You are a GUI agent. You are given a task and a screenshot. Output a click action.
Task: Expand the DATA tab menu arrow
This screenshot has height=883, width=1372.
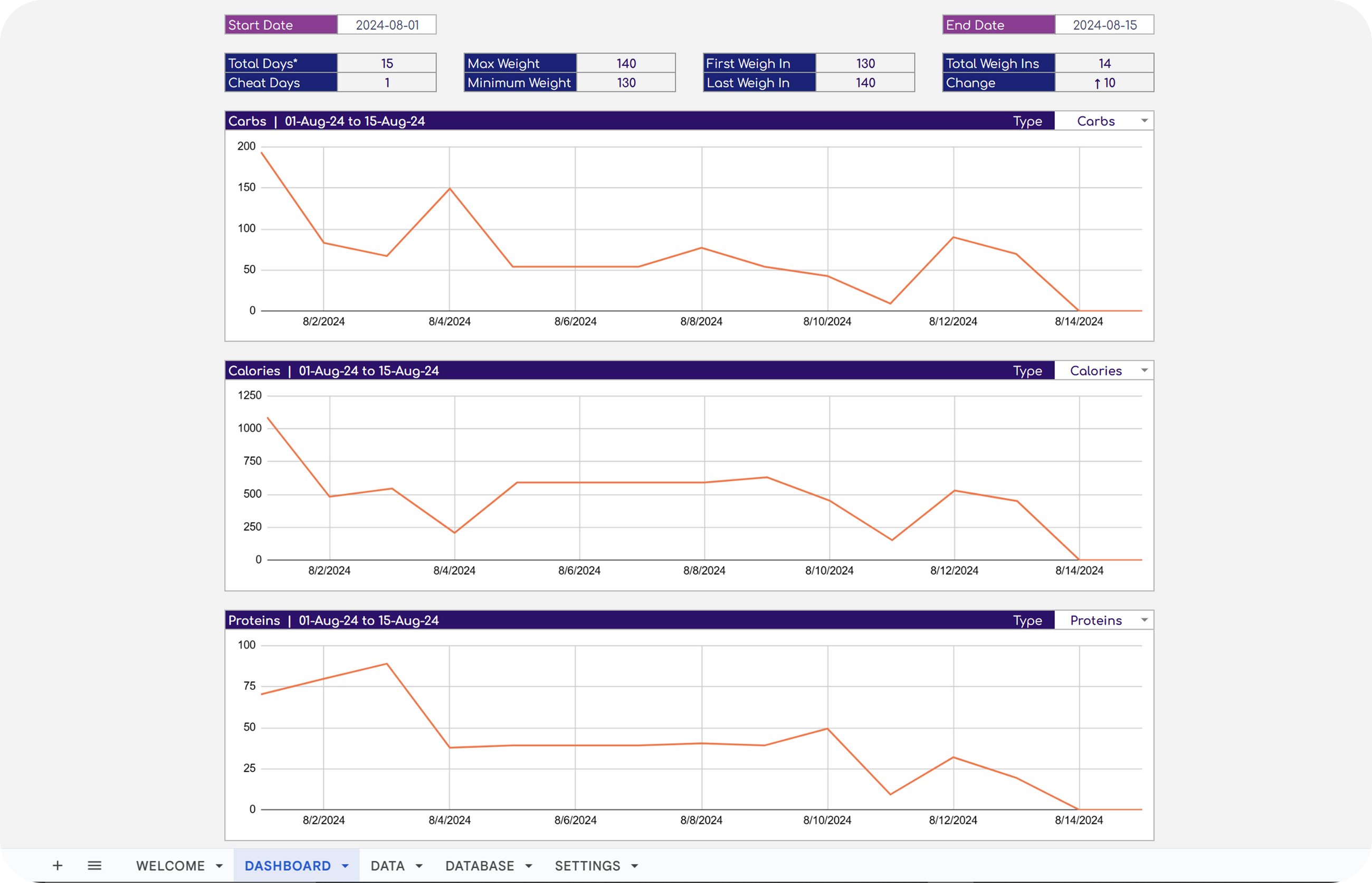point(420,866)
